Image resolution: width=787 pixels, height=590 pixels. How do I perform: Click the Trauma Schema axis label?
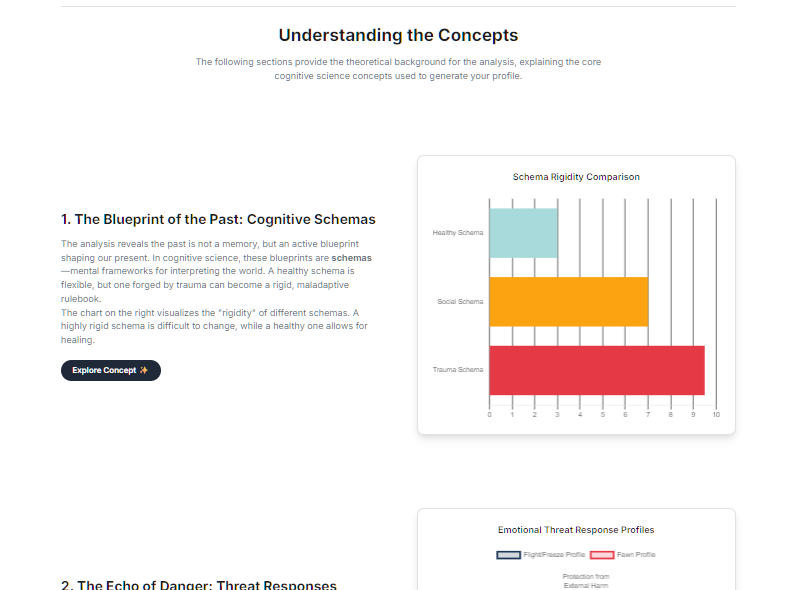pos(458,370)
